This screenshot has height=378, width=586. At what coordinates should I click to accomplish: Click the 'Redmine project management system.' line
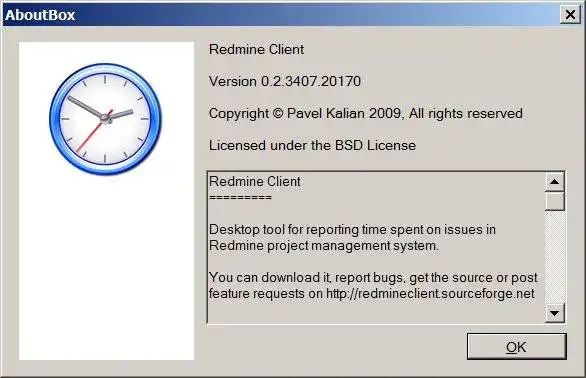point(324,246)
